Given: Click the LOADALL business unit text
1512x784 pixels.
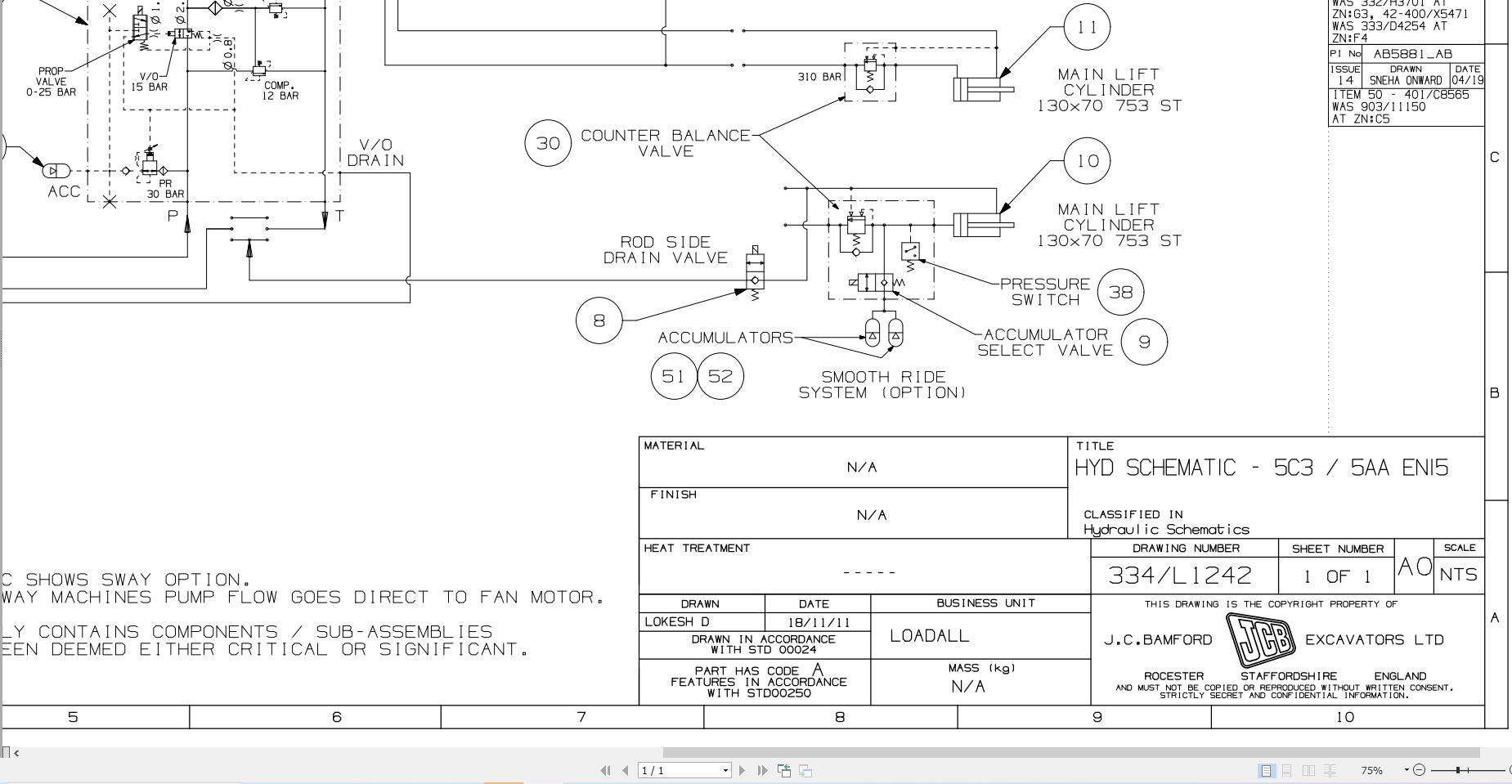Looking at the screenshot, I should pos(929,636).
